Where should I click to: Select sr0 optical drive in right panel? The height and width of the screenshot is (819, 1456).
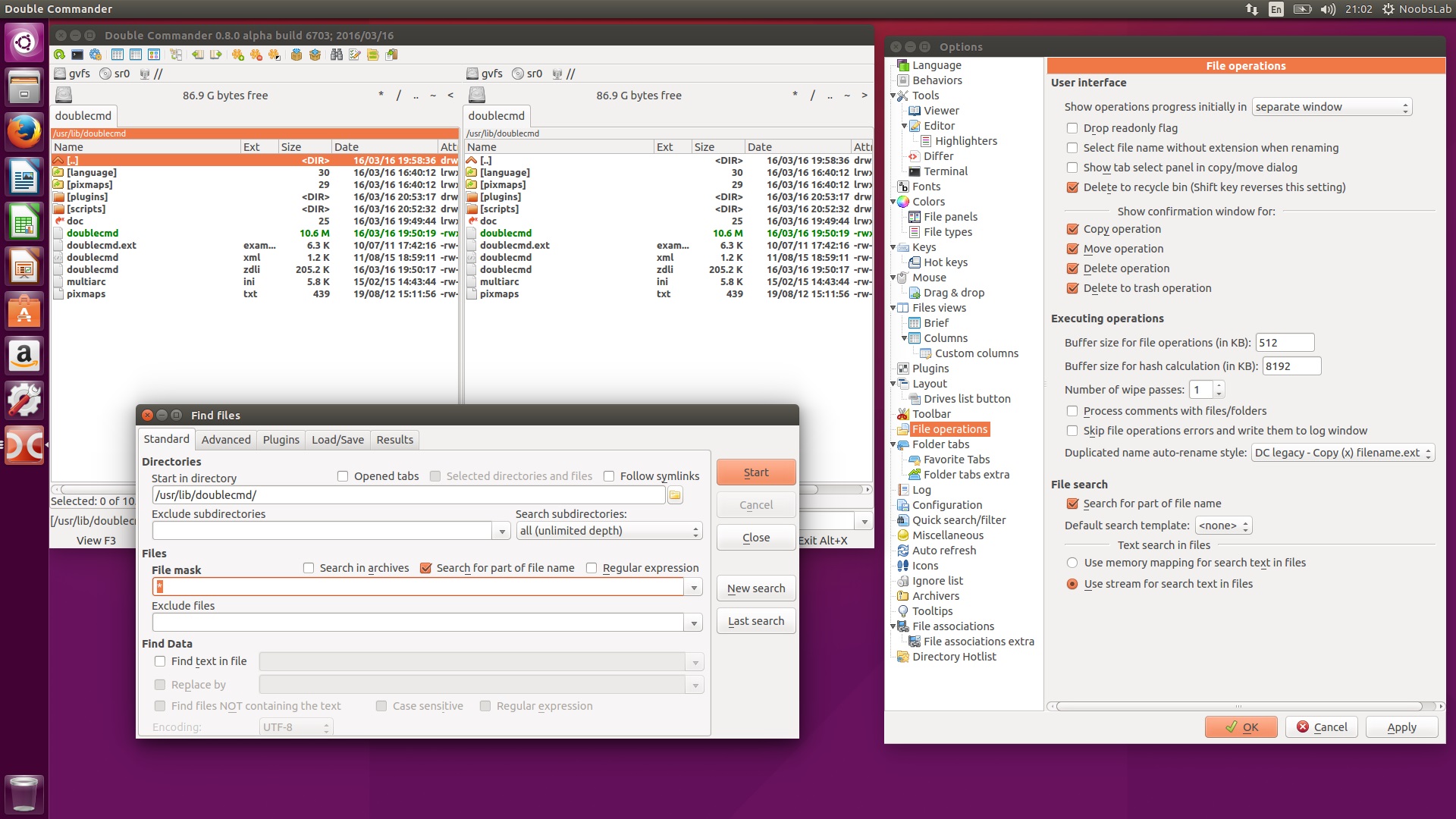pos(528,74)
